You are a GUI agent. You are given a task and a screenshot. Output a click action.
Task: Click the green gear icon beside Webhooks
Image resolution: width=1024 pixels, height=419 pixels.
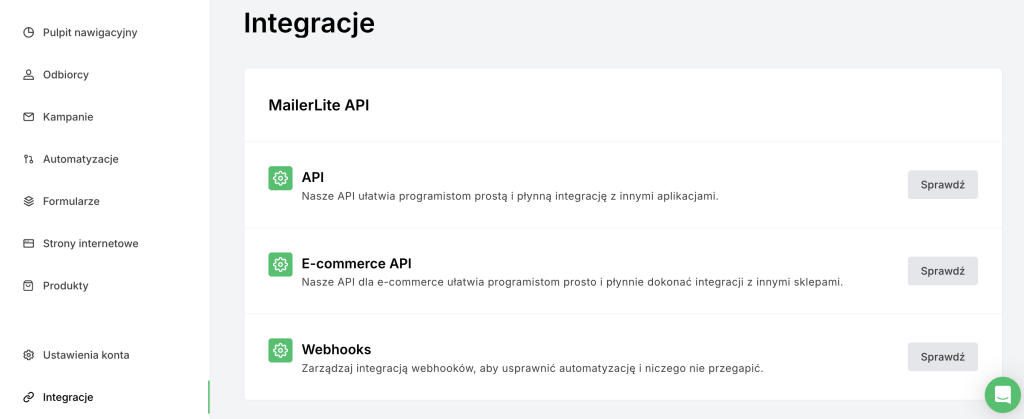pyautogui.click(x=280, y=350)
